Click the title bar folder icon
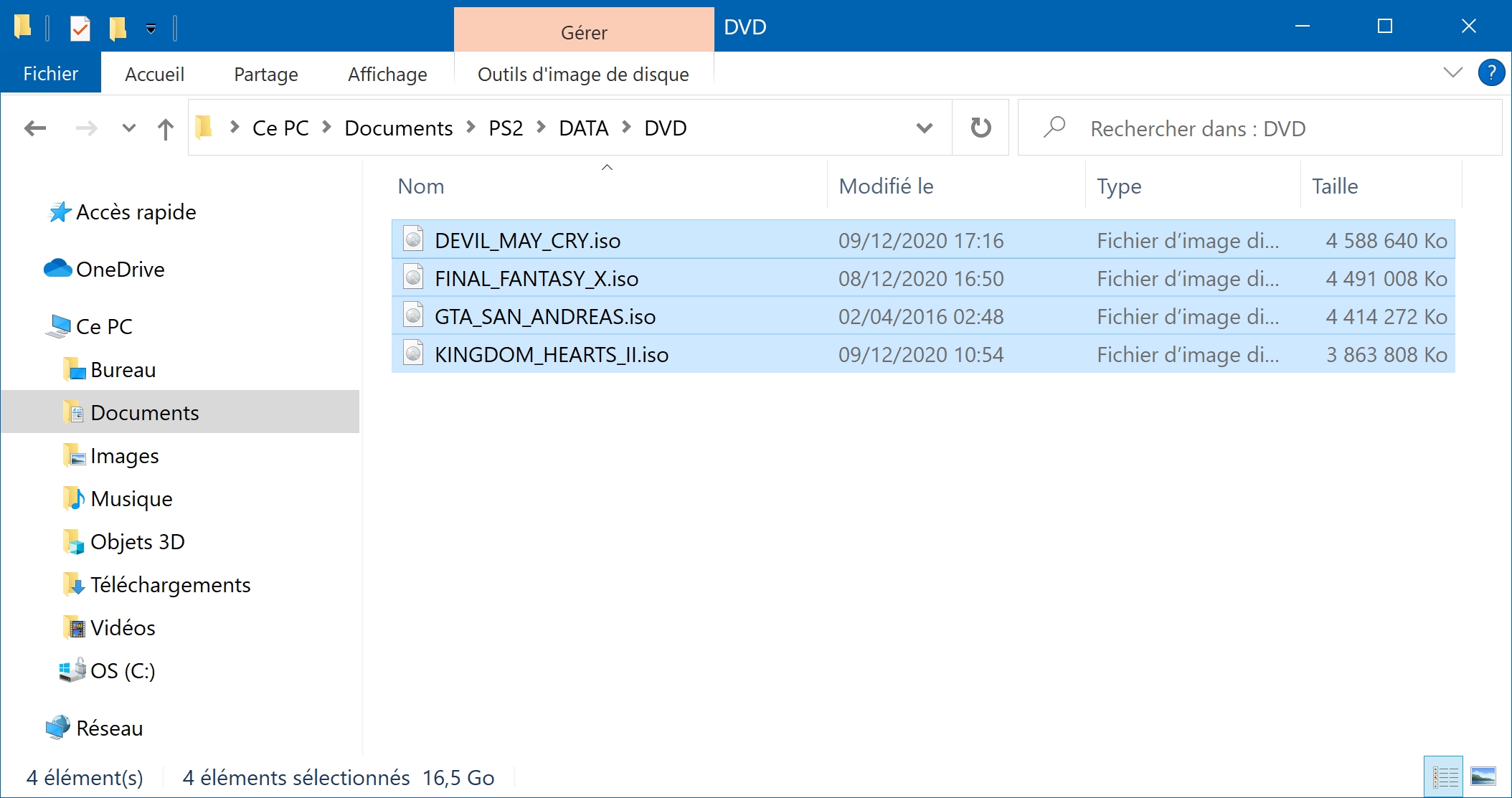Viewport: 1512px width, 798px height. (23, 27)
